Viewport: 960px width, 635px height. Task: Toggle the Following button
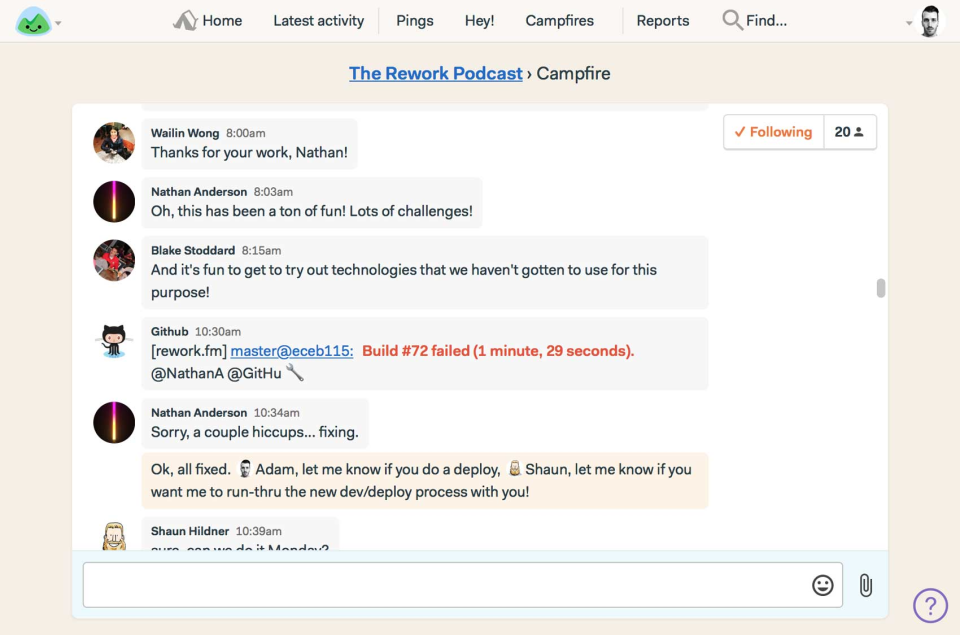click(774, 132)
